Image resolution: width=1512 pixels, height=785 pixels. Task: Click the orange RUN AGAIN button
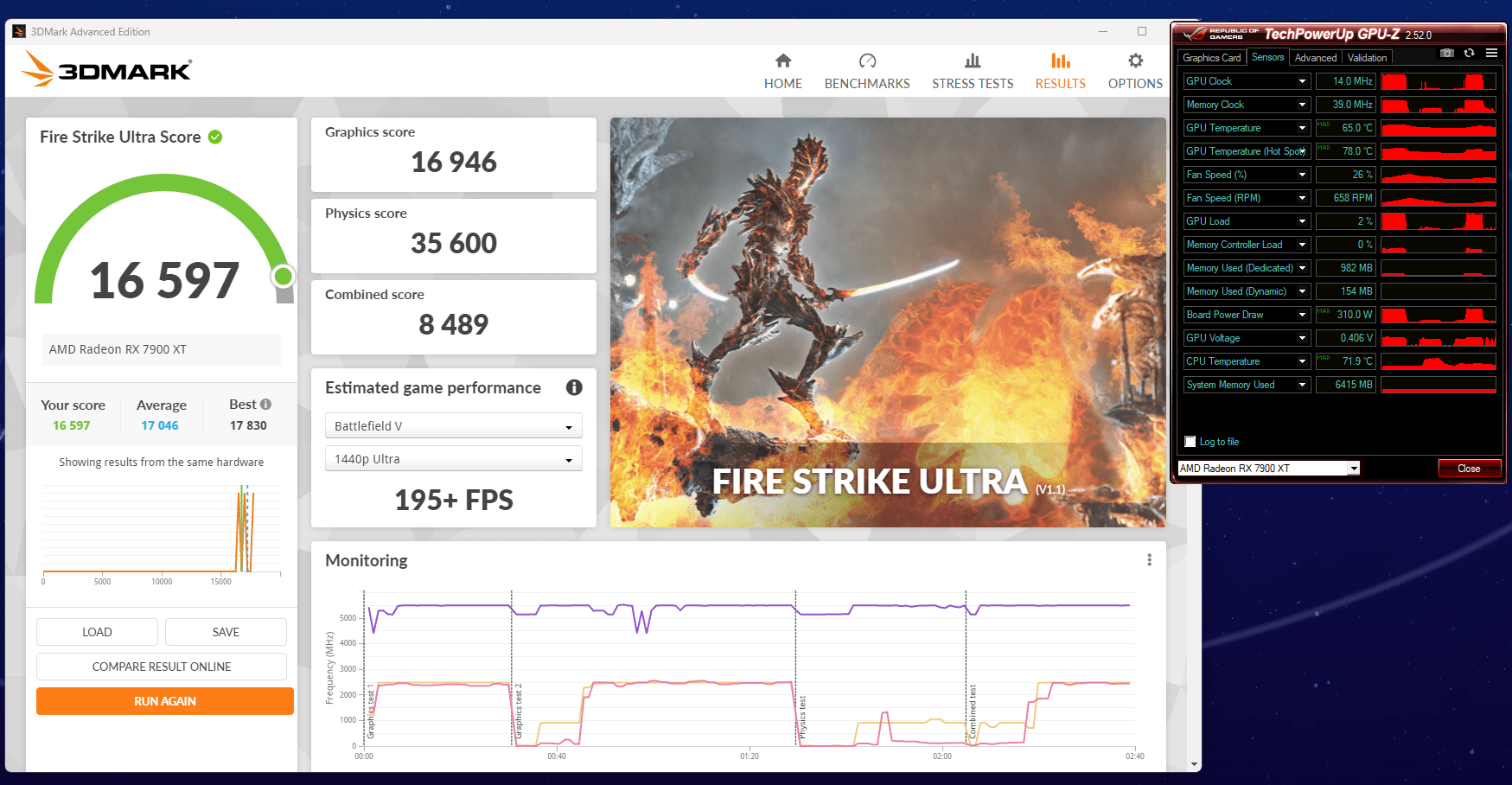[x=165, y=701]
